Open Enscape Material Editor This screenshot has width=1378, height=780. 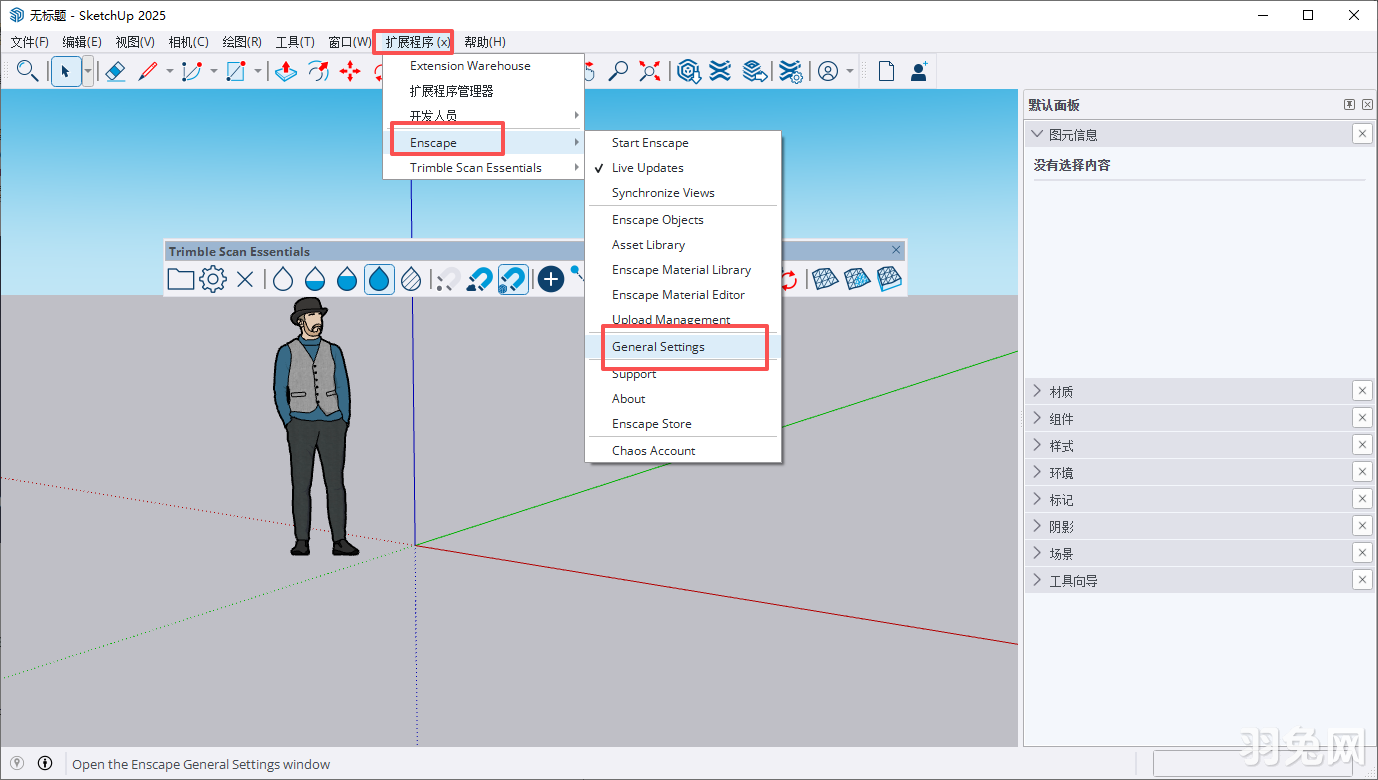678,295
